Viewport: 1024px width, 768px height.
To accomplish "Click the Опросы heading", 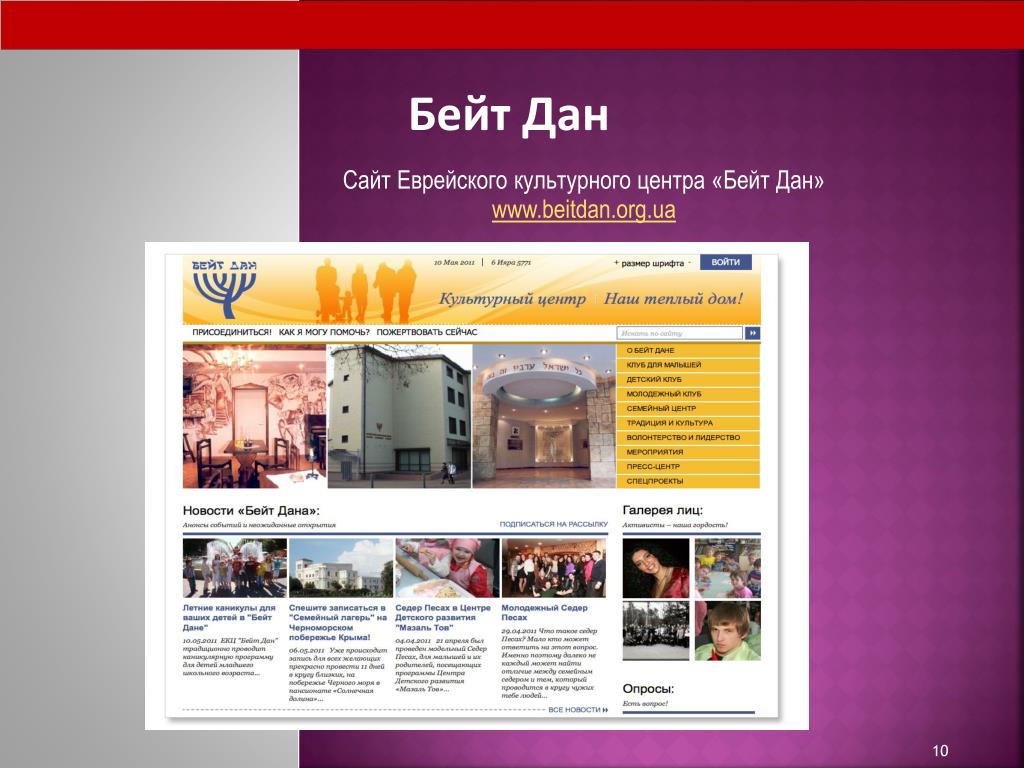I will (648, 689).
